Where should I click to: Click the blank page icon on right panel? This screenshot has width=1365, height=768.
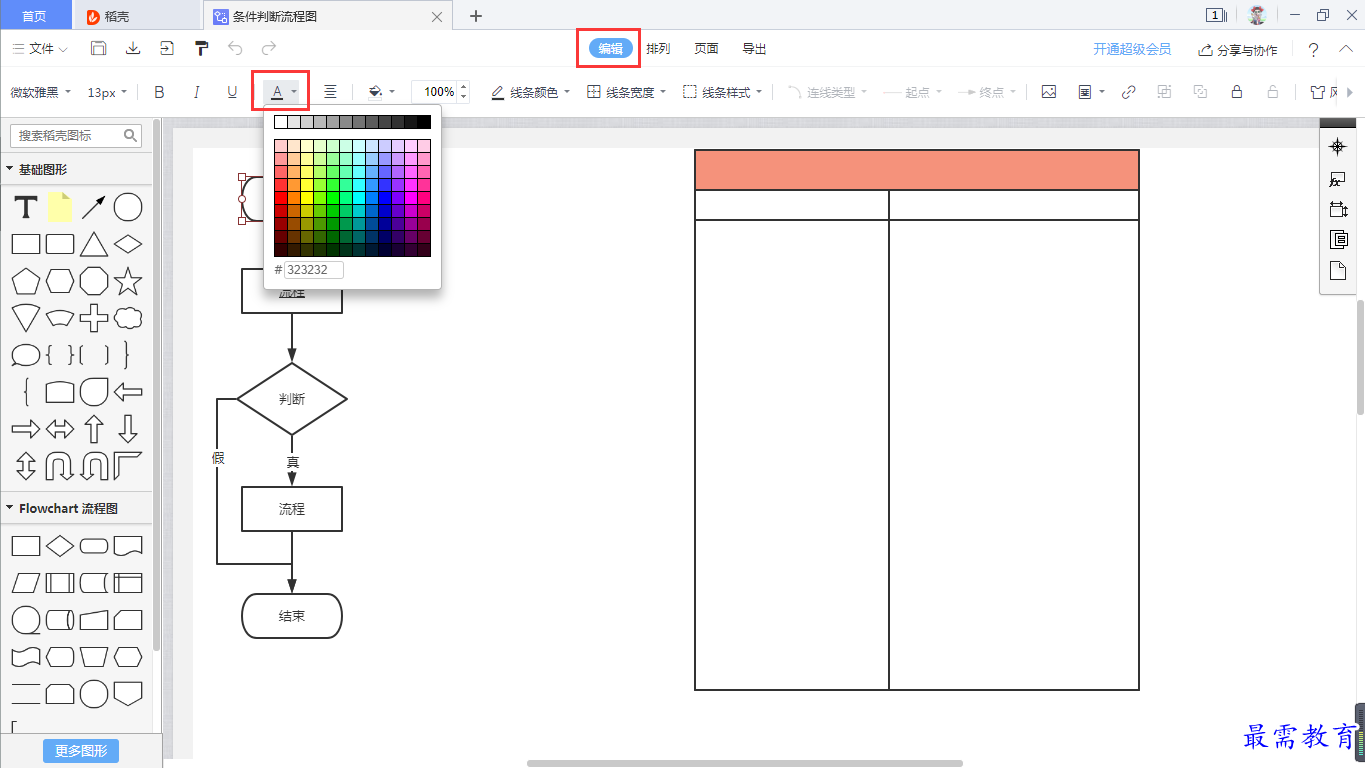[x=1337, y=270]
